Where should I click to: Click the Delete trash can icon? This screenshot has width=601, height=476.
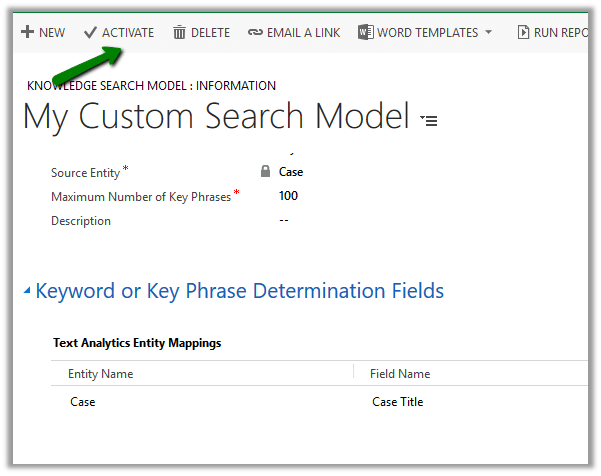[179, 33]
